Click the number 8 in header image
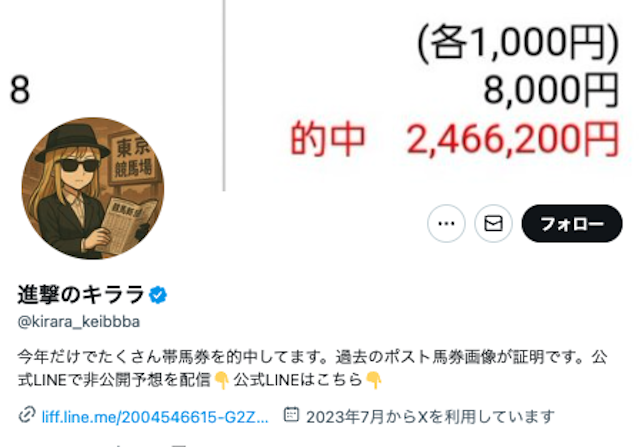This screenshot has height=447, width=640. [x=20, y=89]
